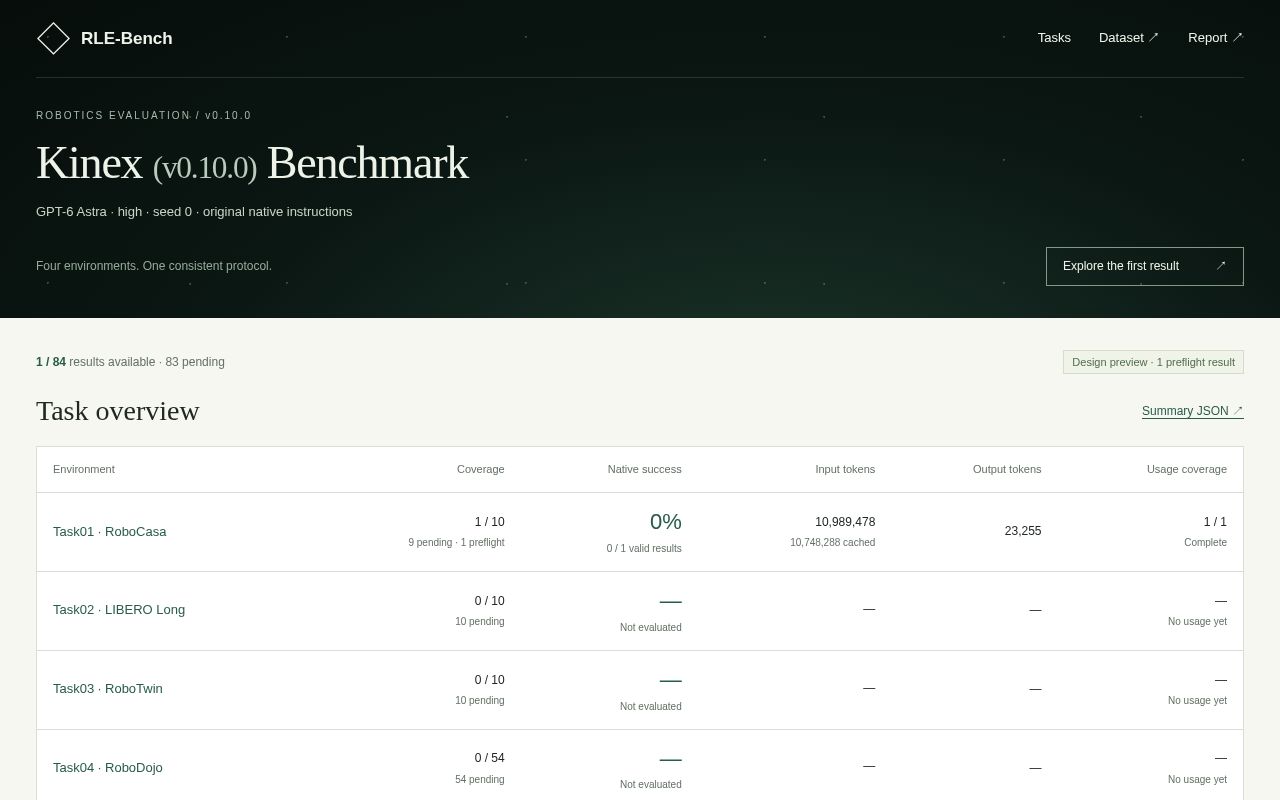Click the Coverage column header
The height and width of the screenshot is (800, 1280).
(x=481, y=469)
